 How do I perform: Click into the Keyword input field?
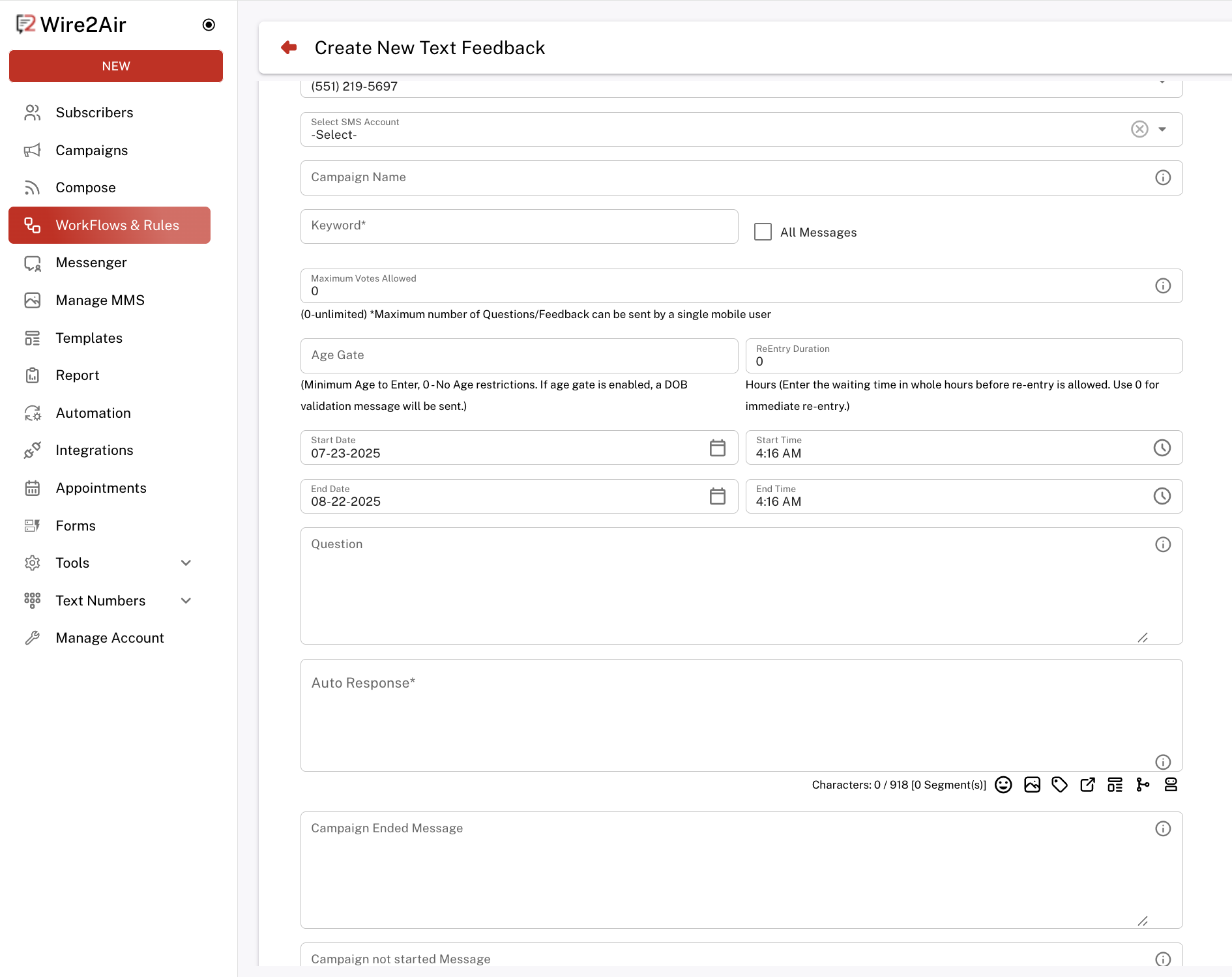pyautogui.click(x=519, y=226)
